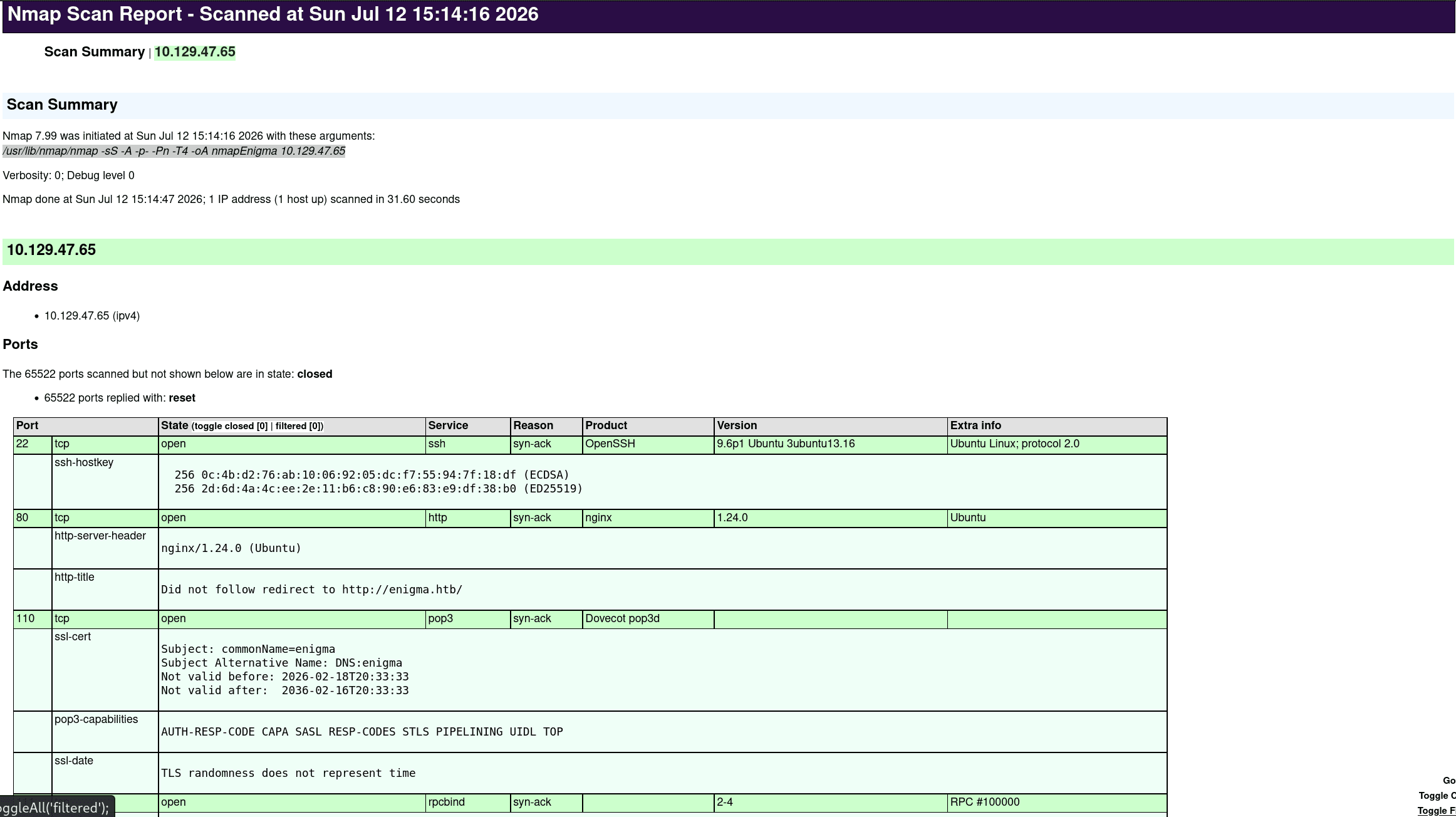Image resolution: width=1456 pixels, height=817 pixels.
Task: Open the Scan Summary navigation link
Action: tap(95, 52)
